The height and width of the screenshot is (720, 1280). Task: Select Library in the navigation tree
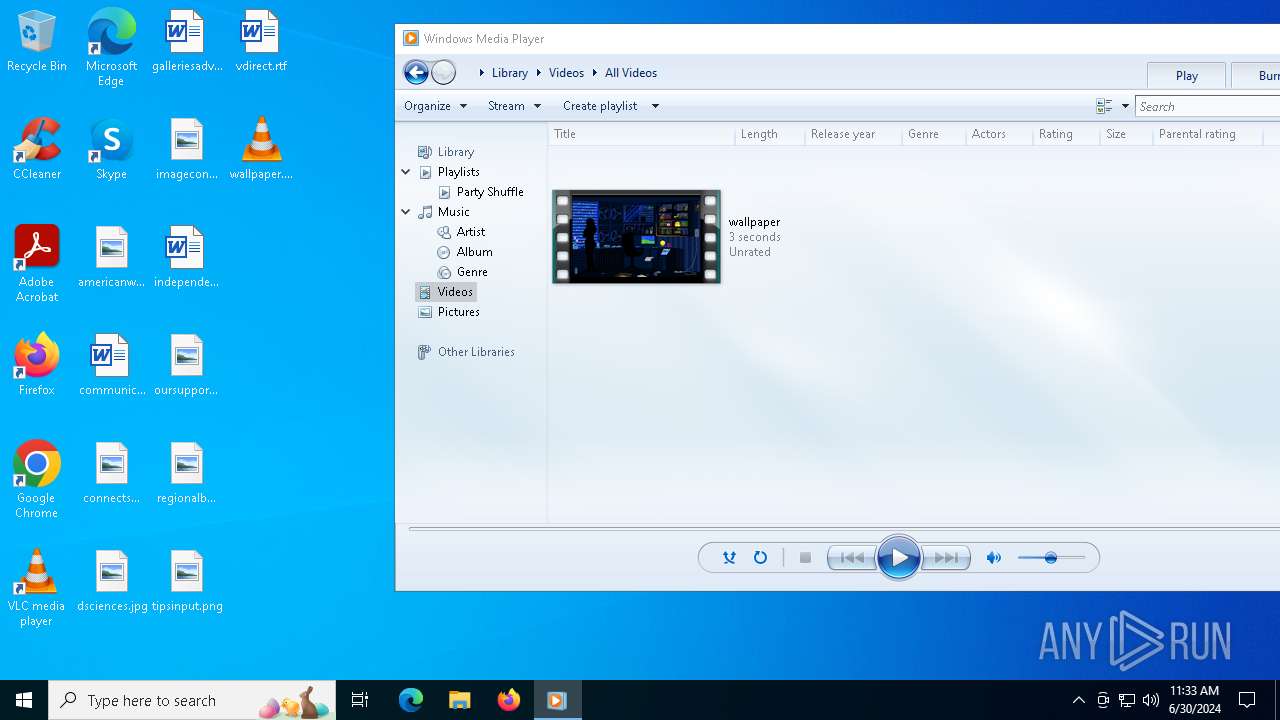(455, 152)
